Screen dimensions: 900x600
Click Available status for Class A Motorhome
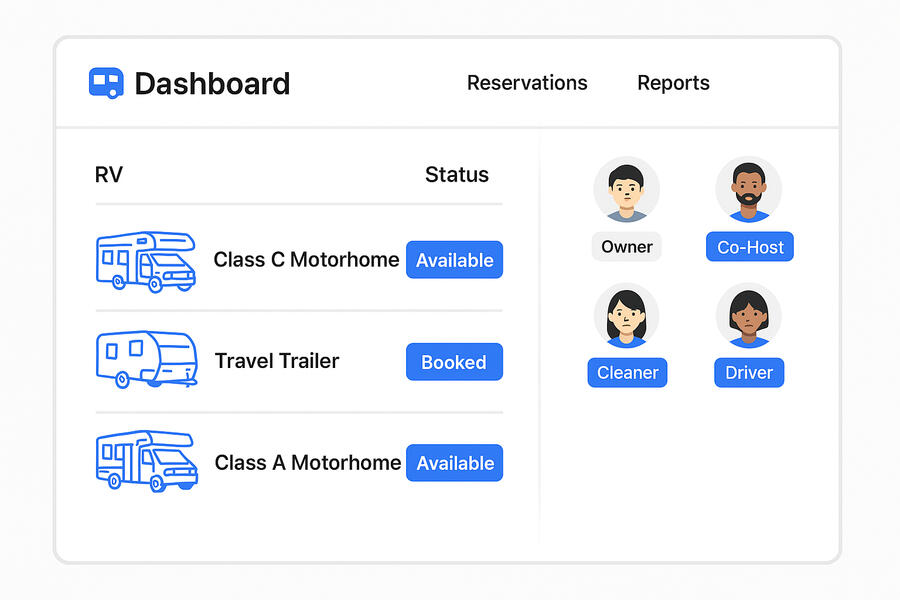pos(454,463)
